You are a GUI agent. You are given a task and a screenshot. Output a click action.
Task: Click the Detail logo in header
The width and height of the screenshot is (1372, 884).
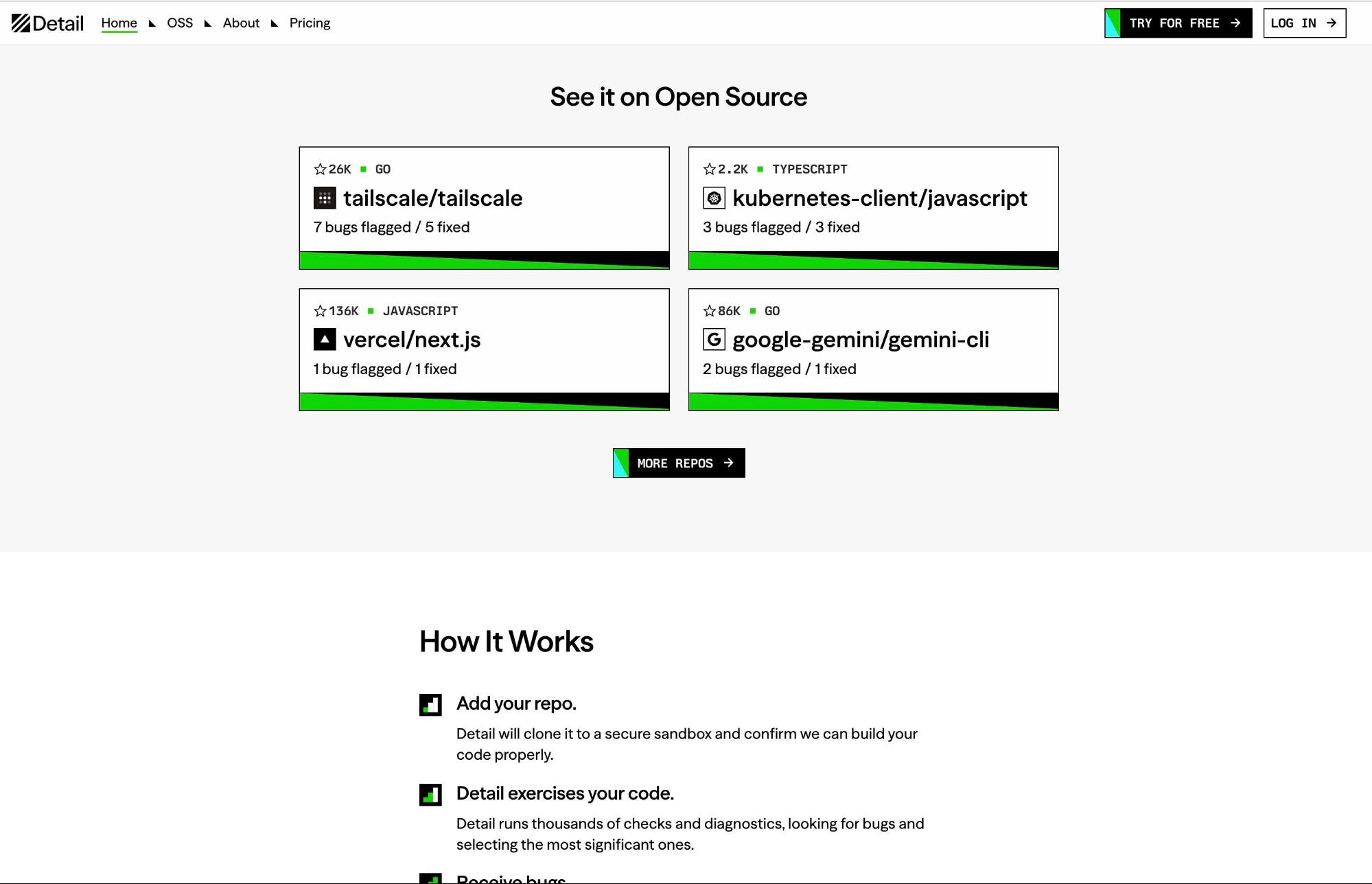point(47,23)
